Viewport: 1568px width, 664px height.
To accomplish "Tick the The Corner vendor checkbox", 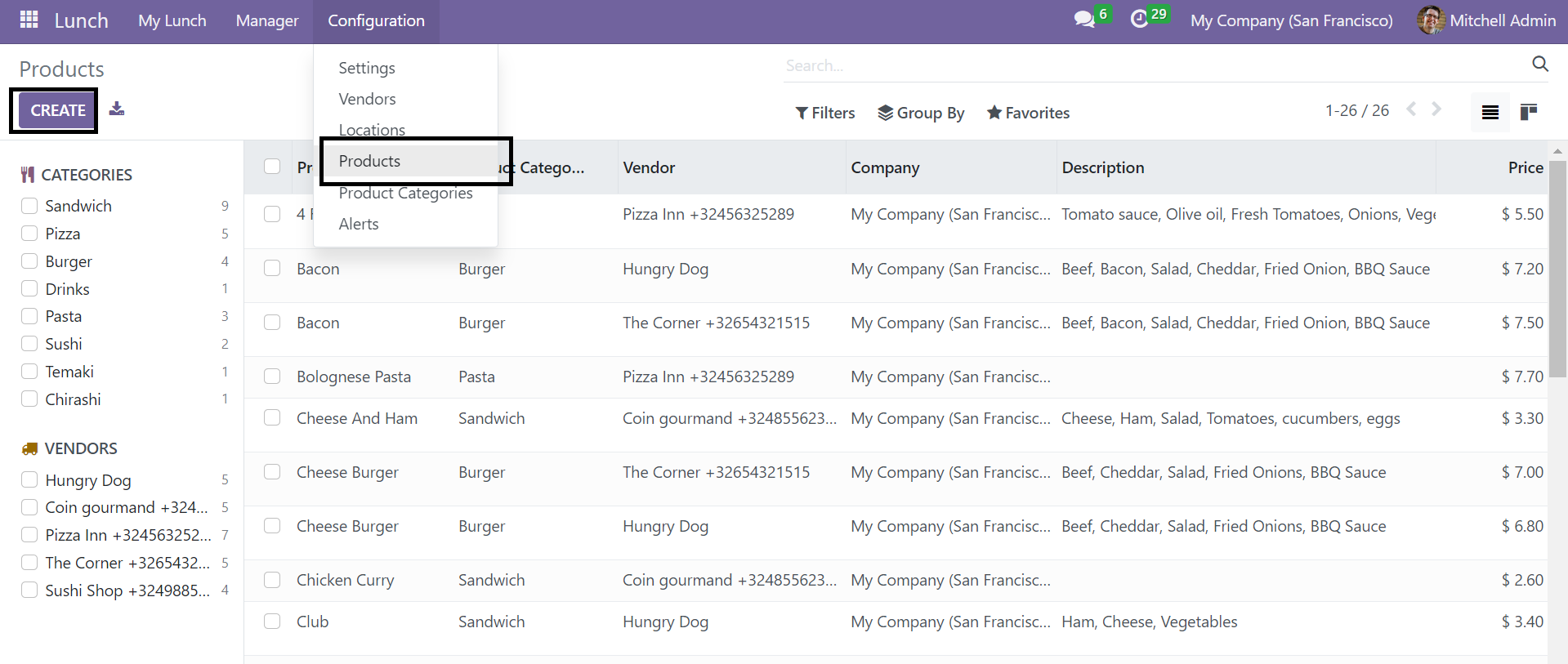I will pyautogui.click(x=29, y=563).
